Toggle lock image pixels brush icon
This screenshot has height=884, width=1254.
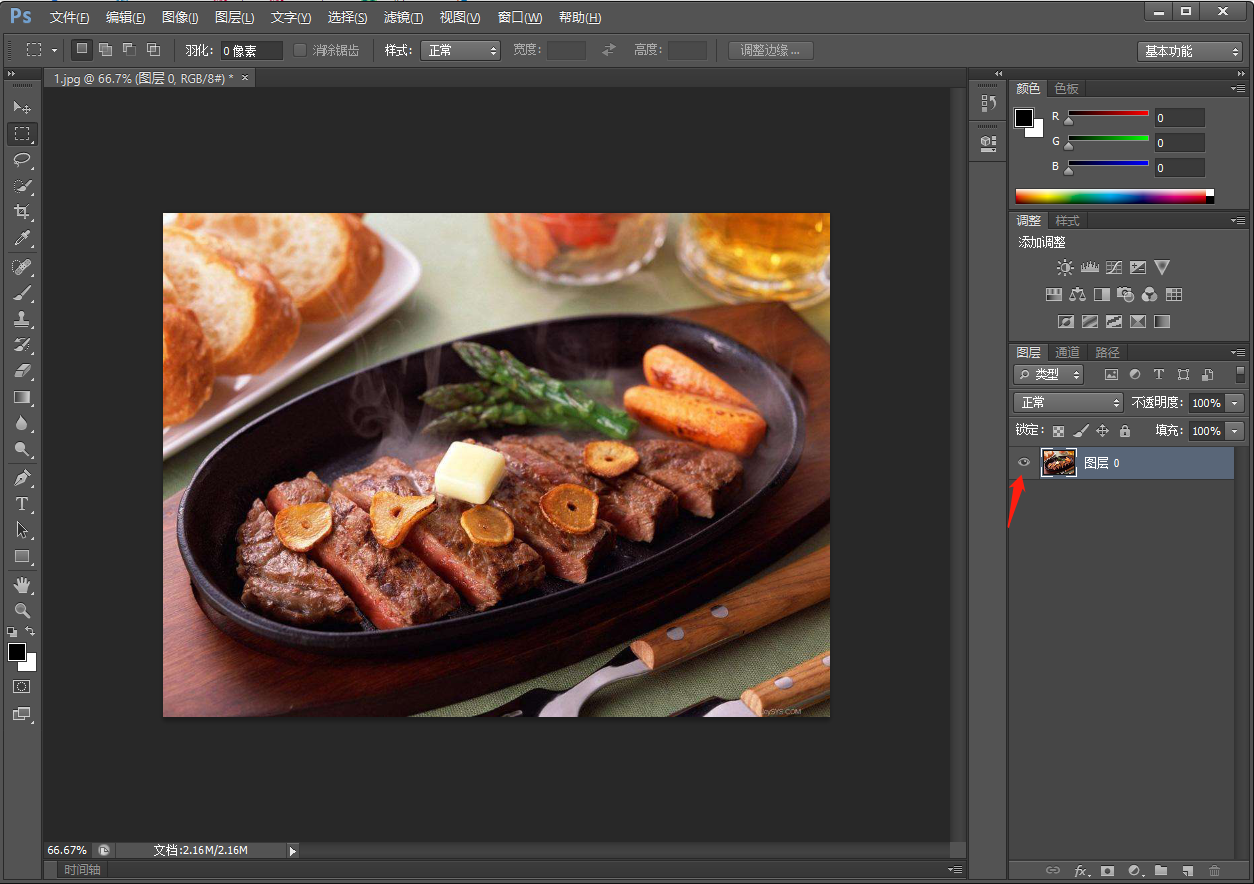[1080, 431]
